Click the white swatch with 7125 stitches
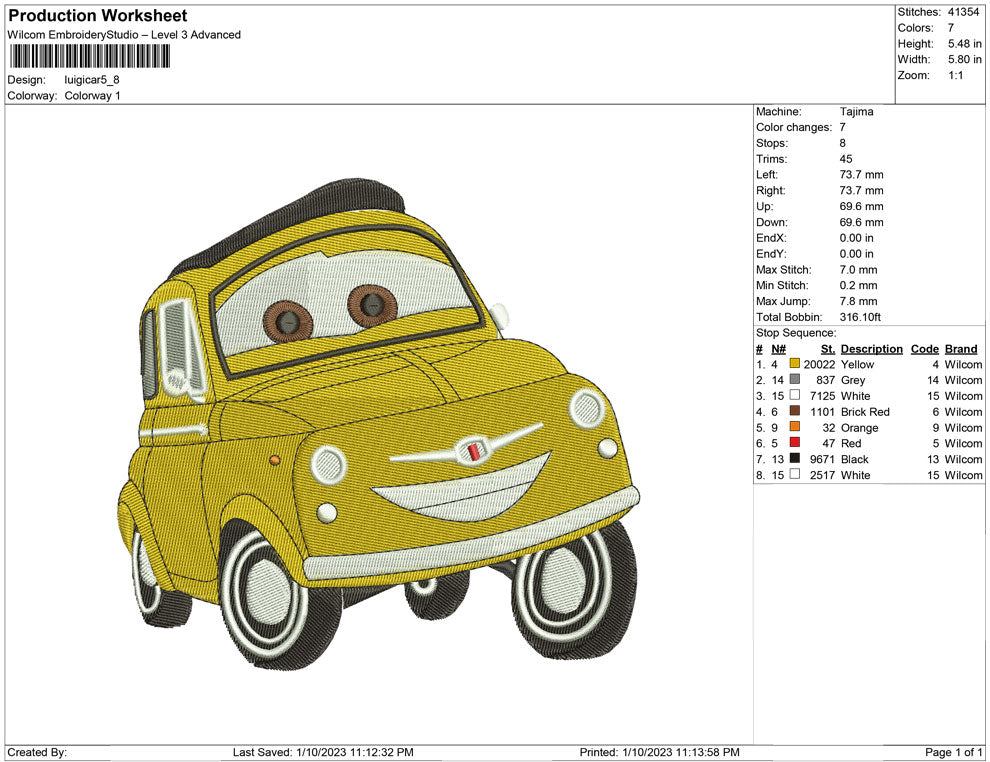The image size is (990, 762). [795, 396]
